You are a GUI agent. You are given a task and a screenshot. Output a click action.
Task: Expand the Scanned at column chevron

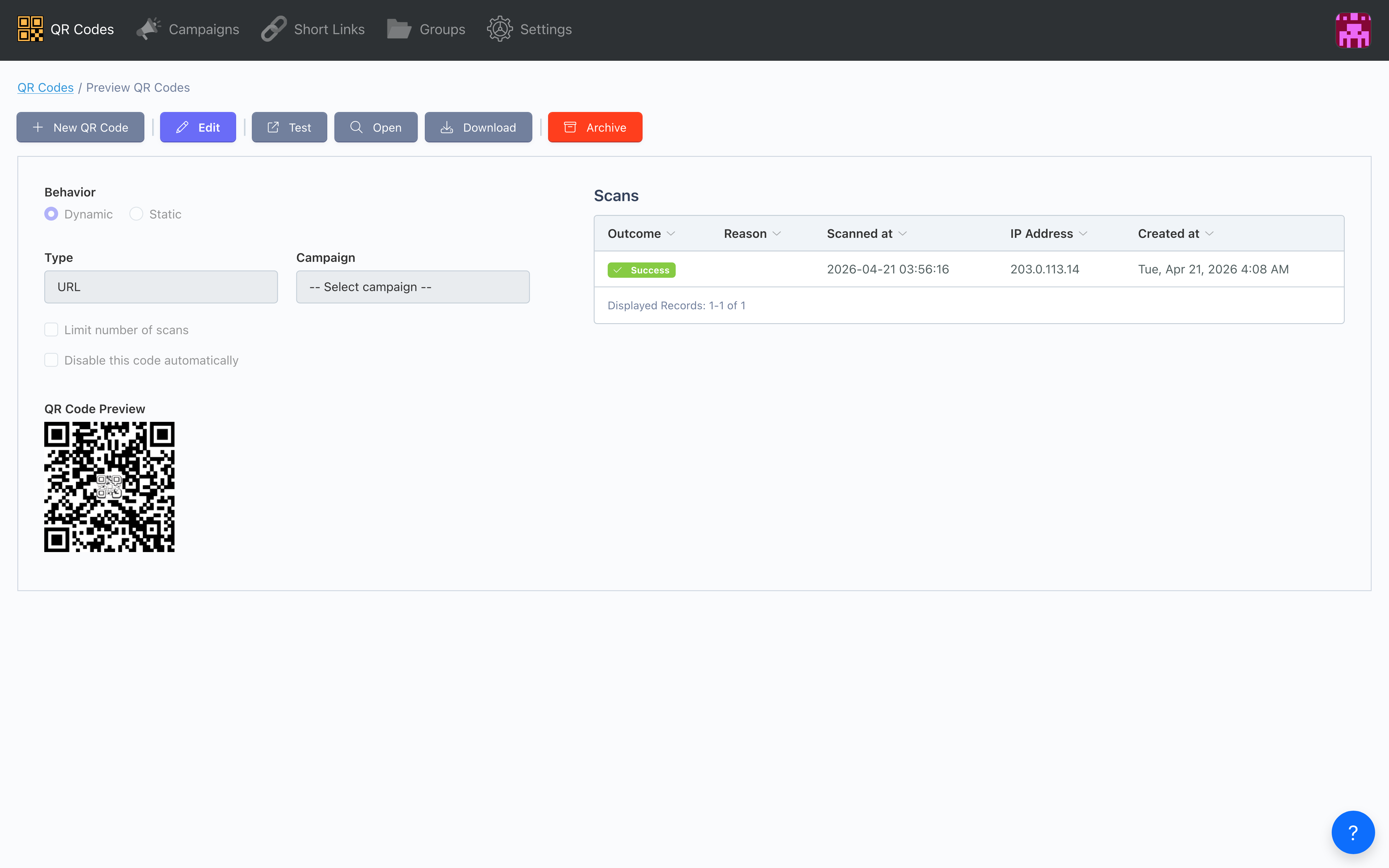(x=903, y=234)
